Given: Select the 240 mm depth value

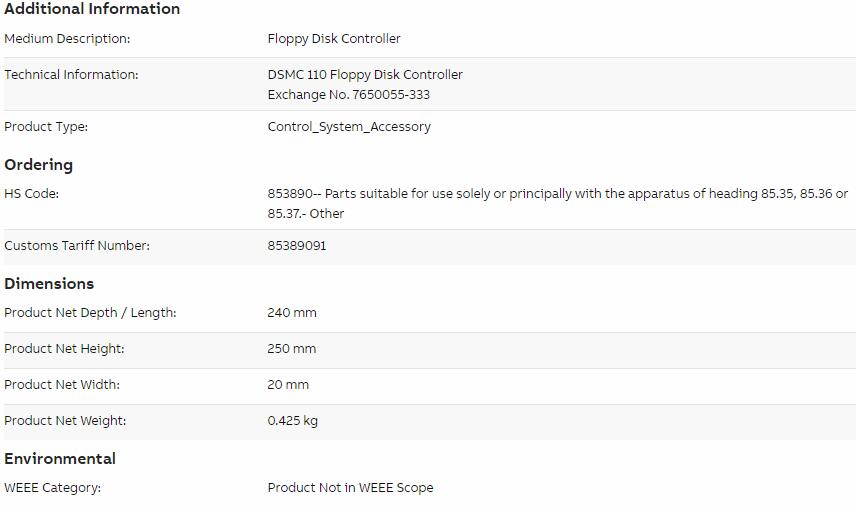Looking at the screenshot, I should (292, 313).
